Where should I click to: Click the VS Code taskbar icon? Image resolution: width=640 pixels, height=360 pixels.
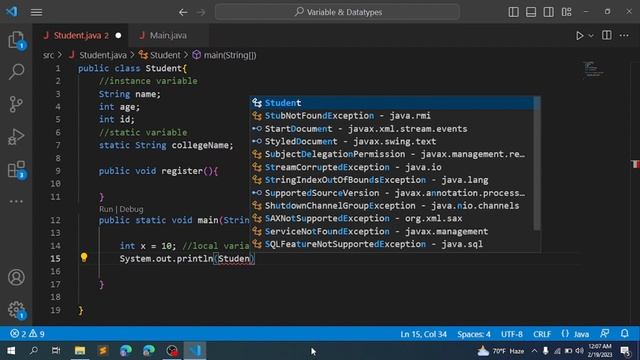coord(195,351)
